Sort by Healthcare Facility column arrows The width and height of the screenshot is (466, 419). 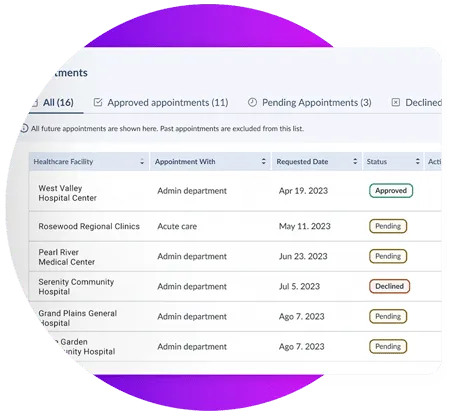[142, 162]
